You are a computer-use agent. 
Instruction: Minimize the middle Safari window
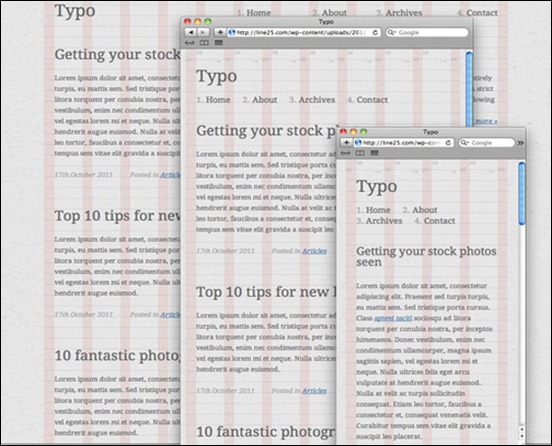[x=198, y=21]
